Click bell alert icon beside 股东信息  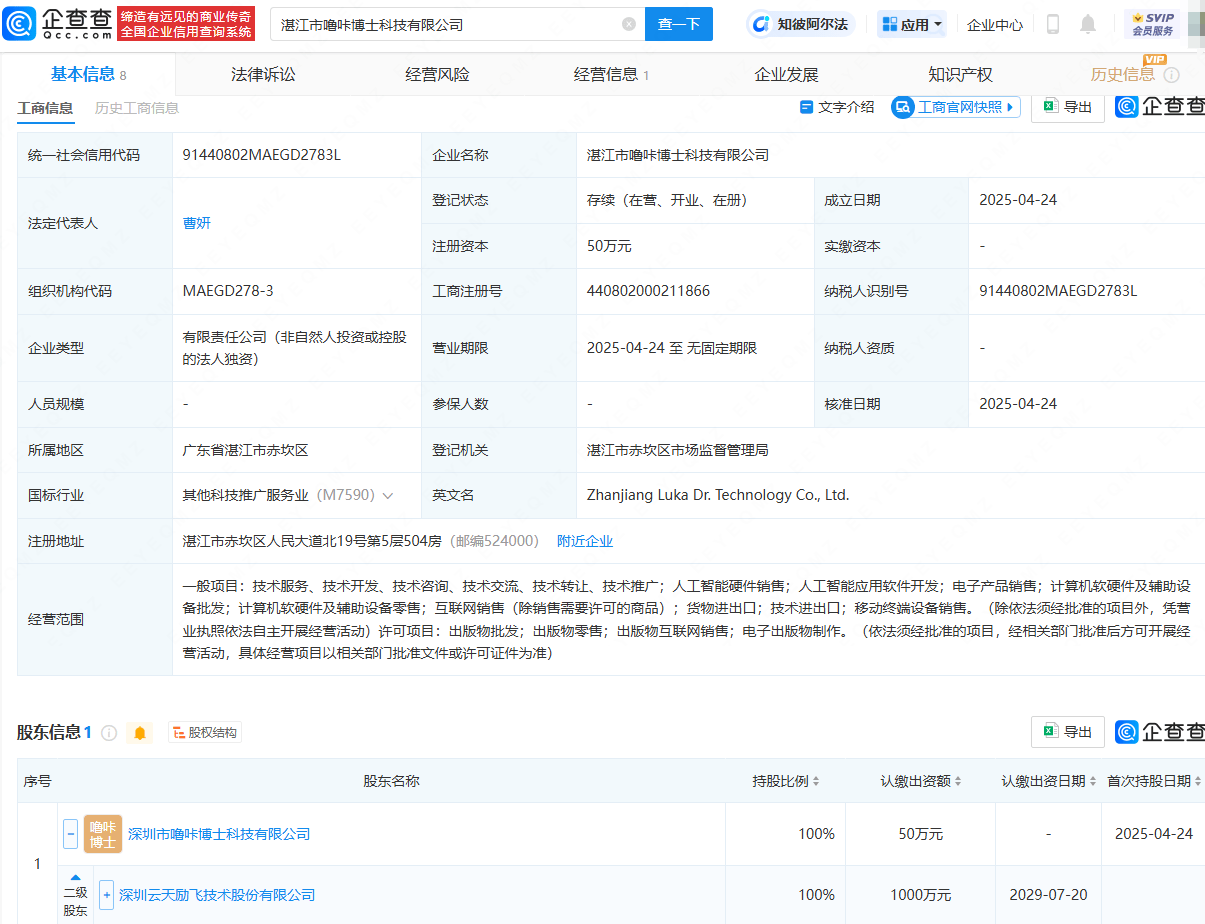tap(140, 733)
